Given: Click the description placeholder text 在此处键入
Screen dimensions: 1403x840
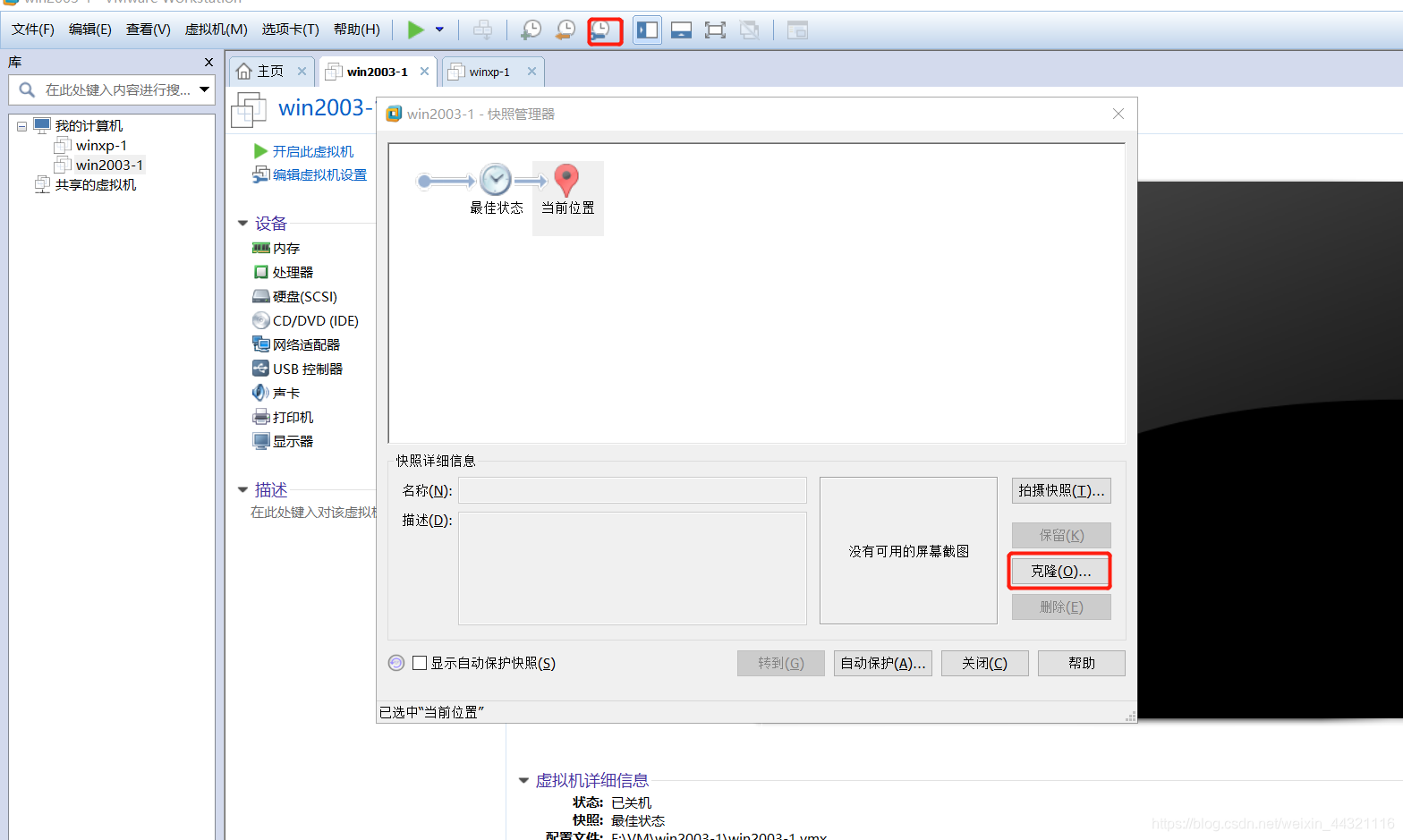Looking at the screenshot, I should [313, 513].
